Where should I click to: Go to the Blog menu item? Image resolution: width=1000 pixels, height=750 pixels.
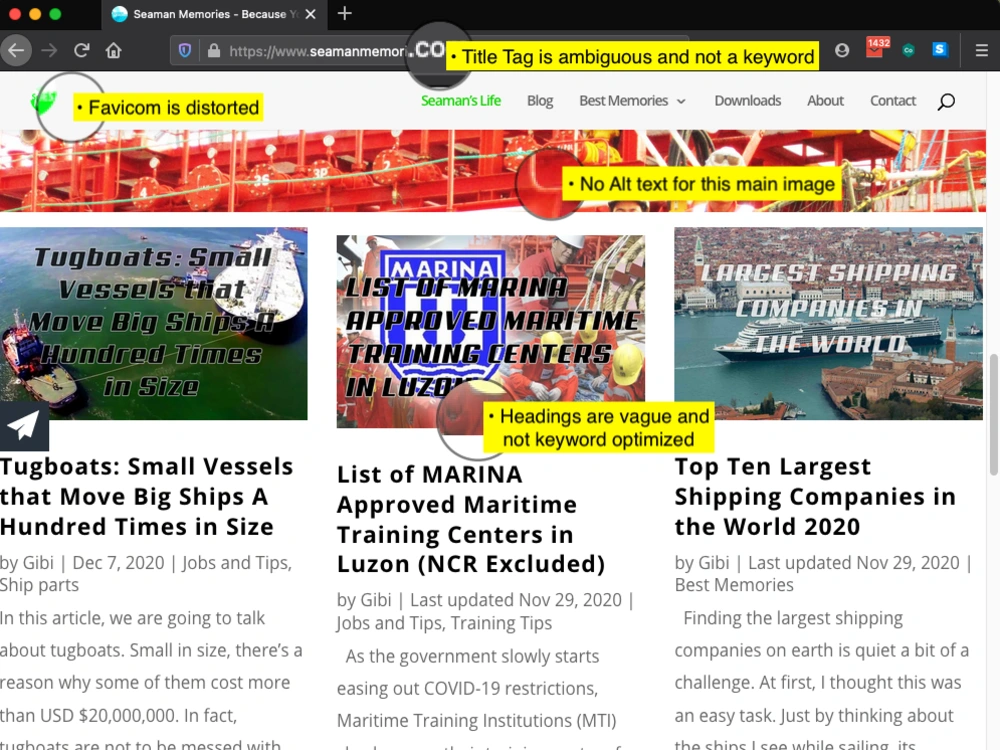pyautogui.click(x=540, y=101)
